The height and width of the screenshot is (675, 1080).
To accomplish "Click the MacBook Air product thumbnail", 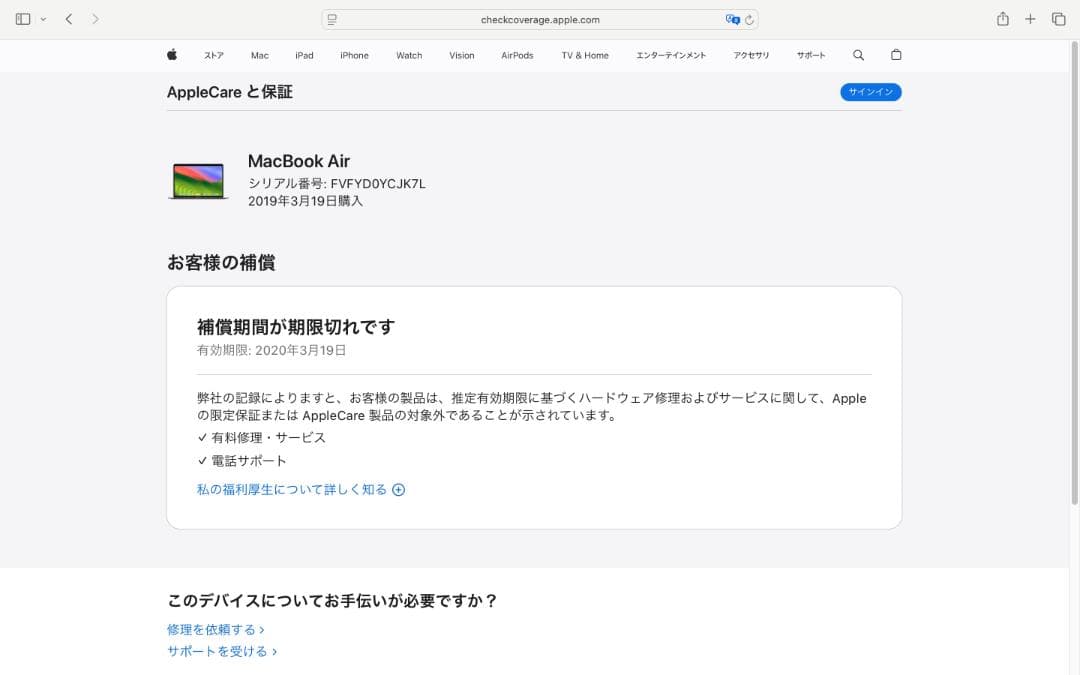I will tap(198, 181).
